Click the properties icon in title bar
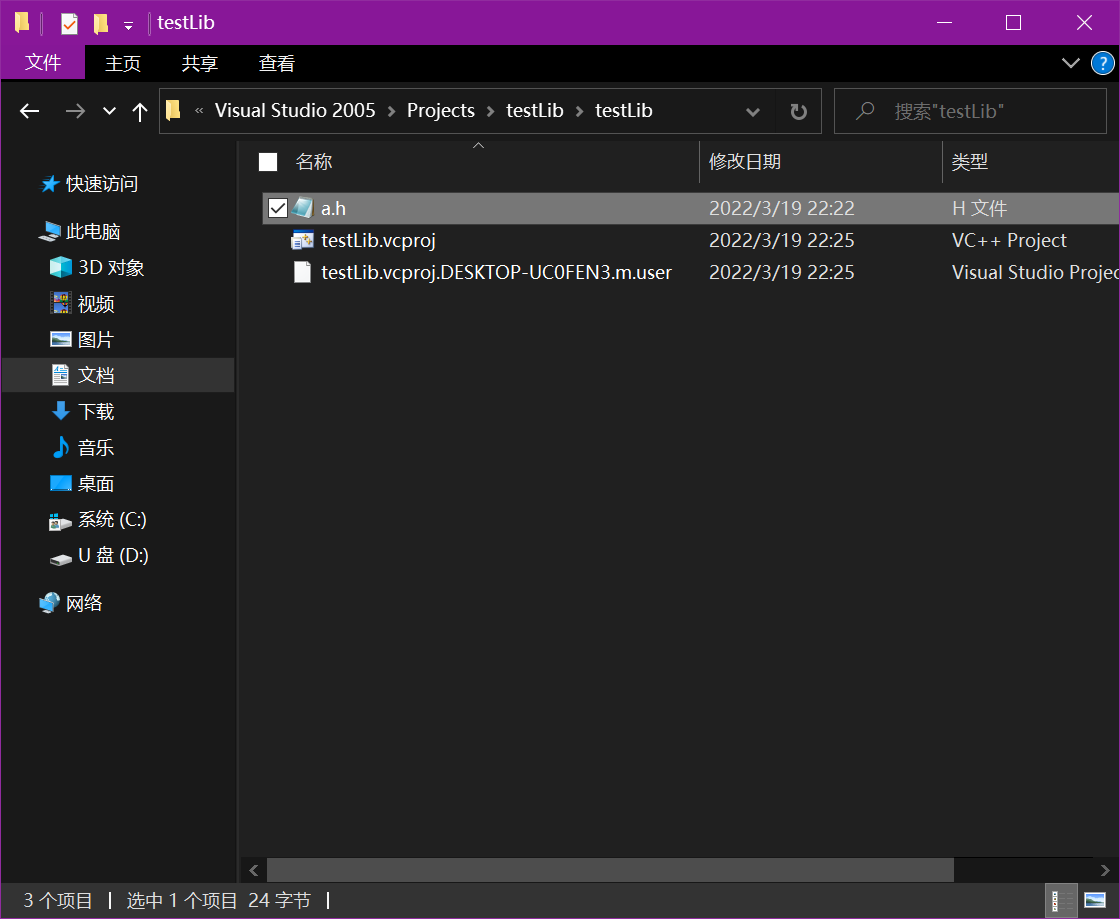Viewport: 1120px width, 919px height. coord(69,23)
